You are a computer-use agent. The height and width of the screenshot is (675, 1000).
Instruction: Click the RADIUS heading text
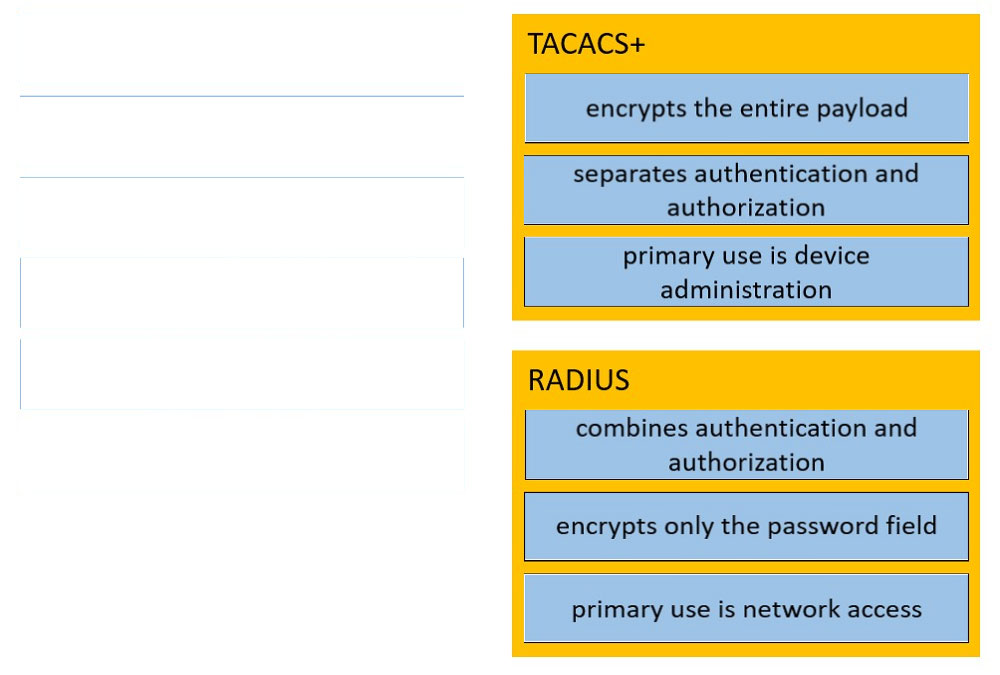pos(578,380)
